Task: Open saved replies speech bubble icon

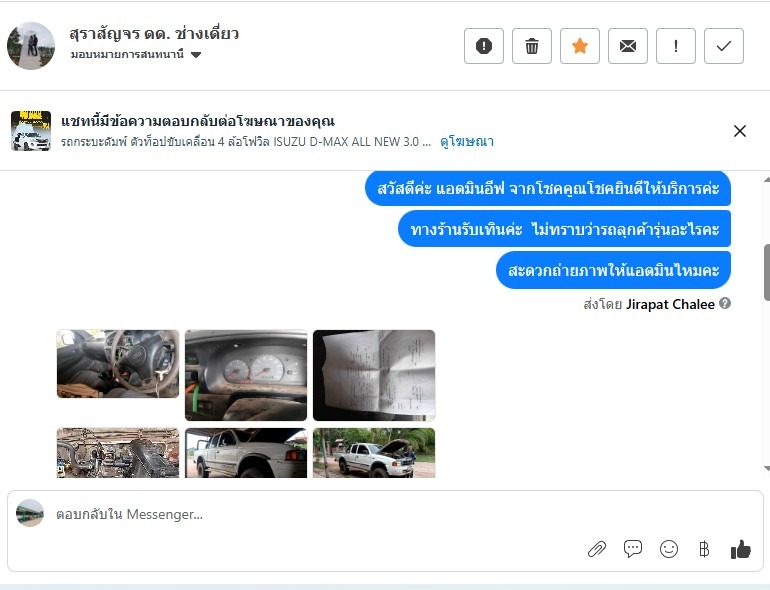Action: coord(632,548)
